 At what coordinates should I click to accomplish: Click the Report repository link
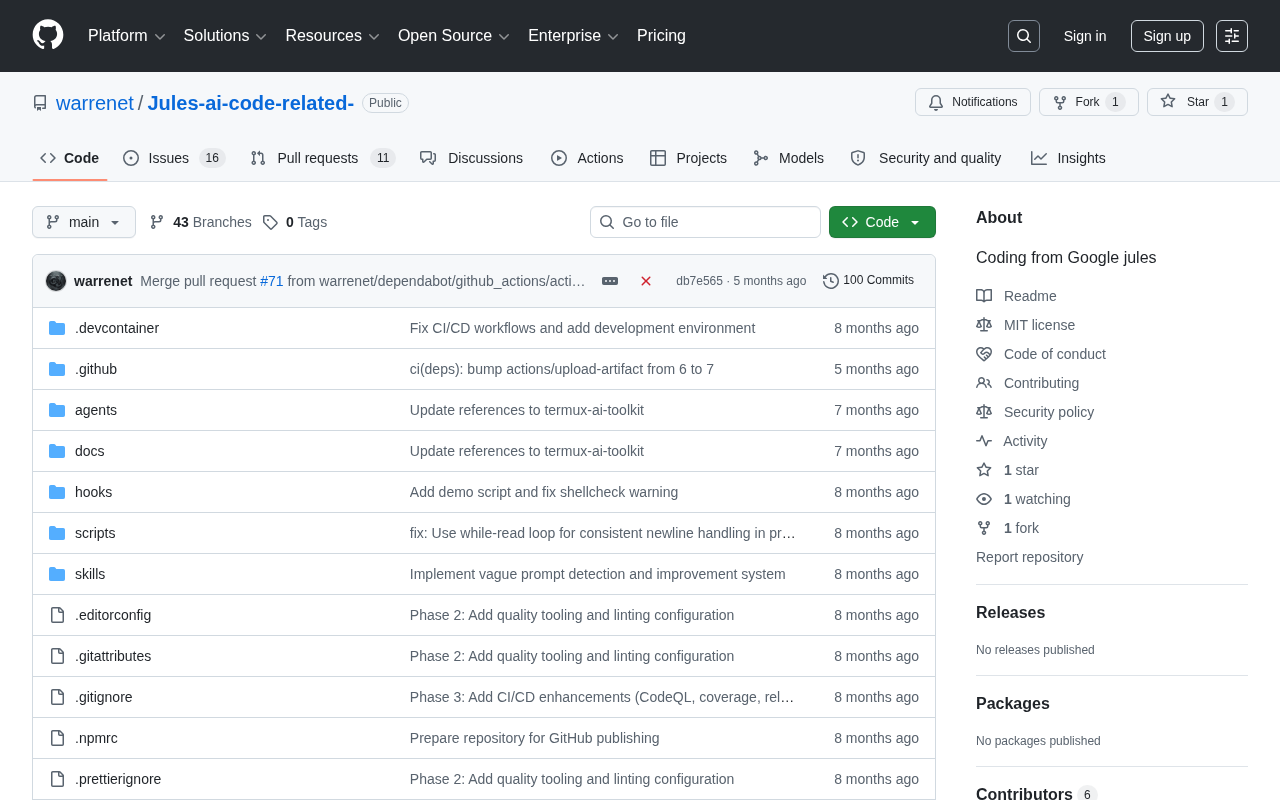click(x=1029, y=557)
